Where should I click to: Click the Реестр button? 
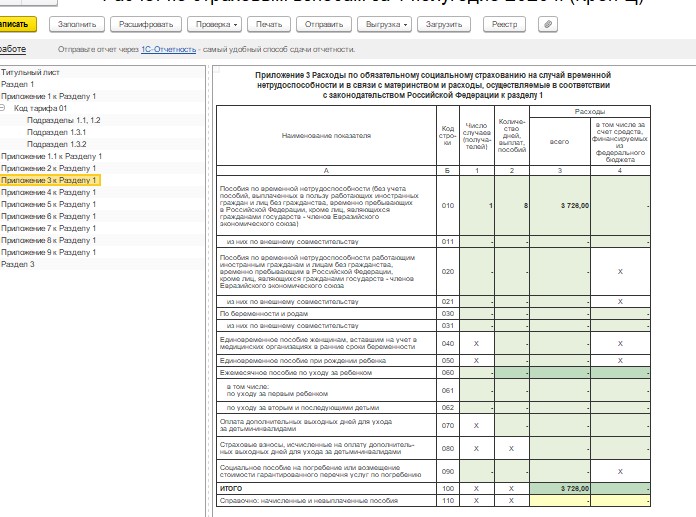click(x=504, y=24)
